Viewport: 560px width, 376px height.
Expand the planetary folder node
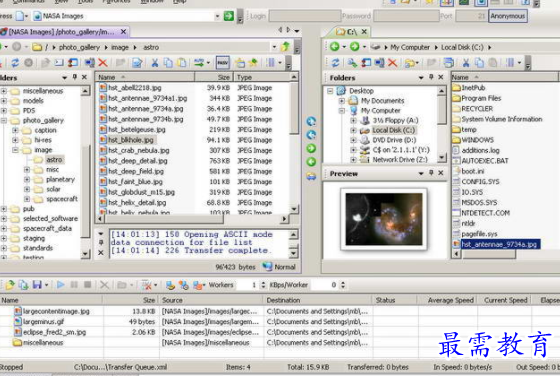click(x=27, y=179)
